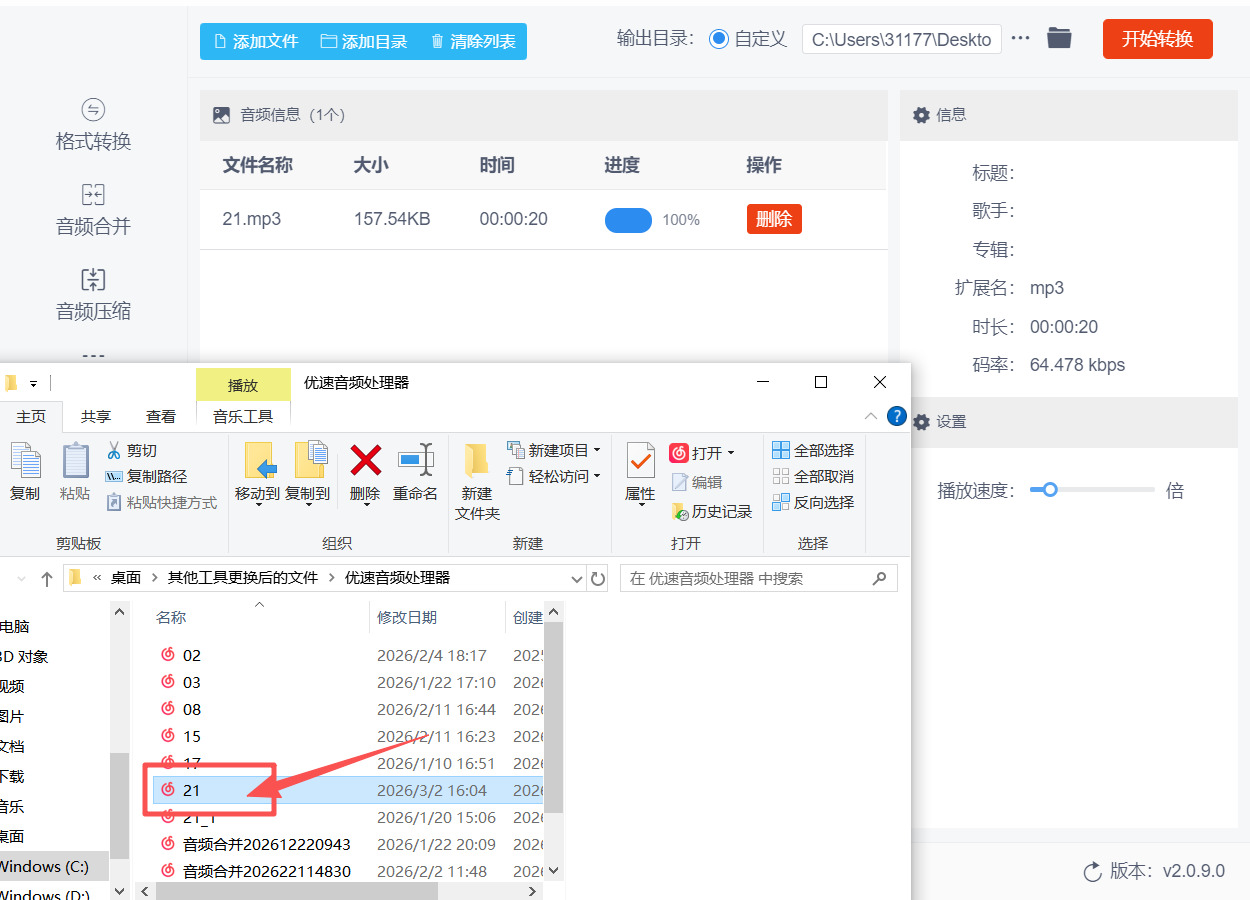Viewport: 1250px width, 900px height.
Task: Start conversion with 开始转换 button
Action: (x=1157, y=40)
